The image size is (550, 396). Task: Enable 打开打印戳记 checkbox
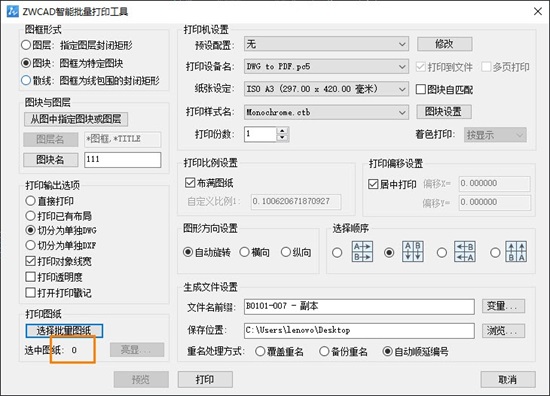point(31,292)
